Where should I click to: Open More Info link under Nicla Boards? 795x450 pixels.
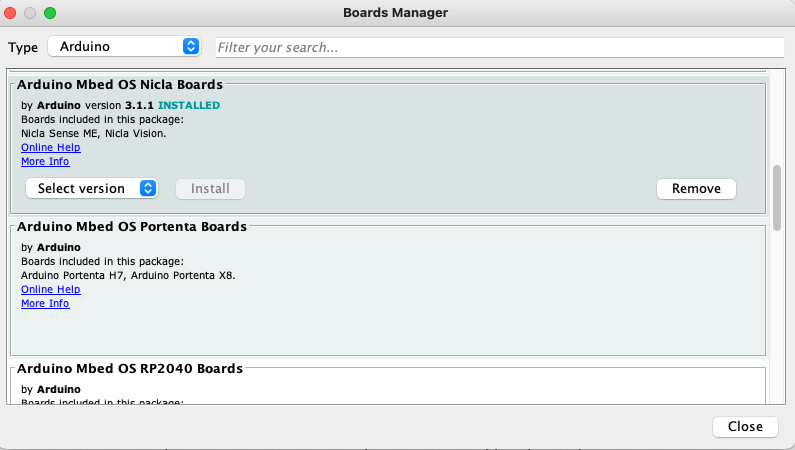(45, 162)
